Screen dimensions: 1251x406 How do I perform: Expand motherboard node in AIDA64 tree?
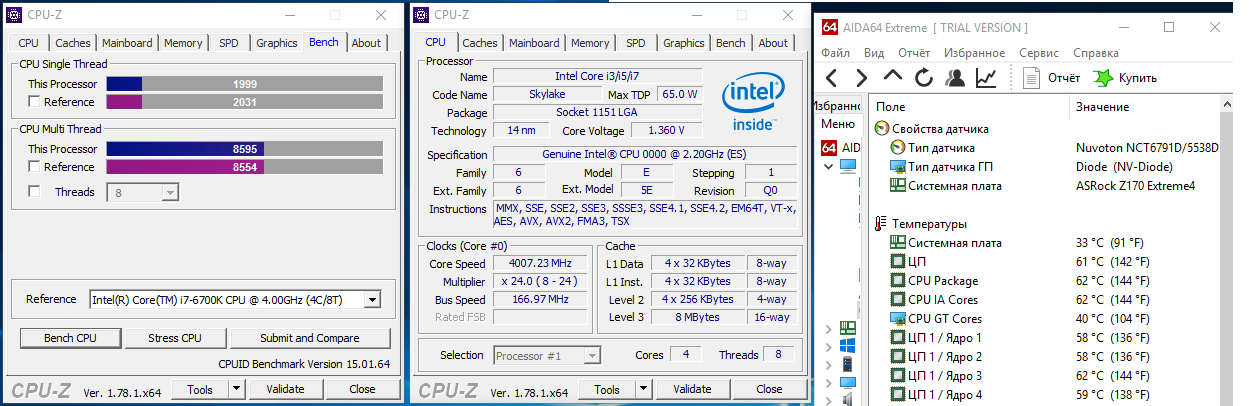[829, 328]
